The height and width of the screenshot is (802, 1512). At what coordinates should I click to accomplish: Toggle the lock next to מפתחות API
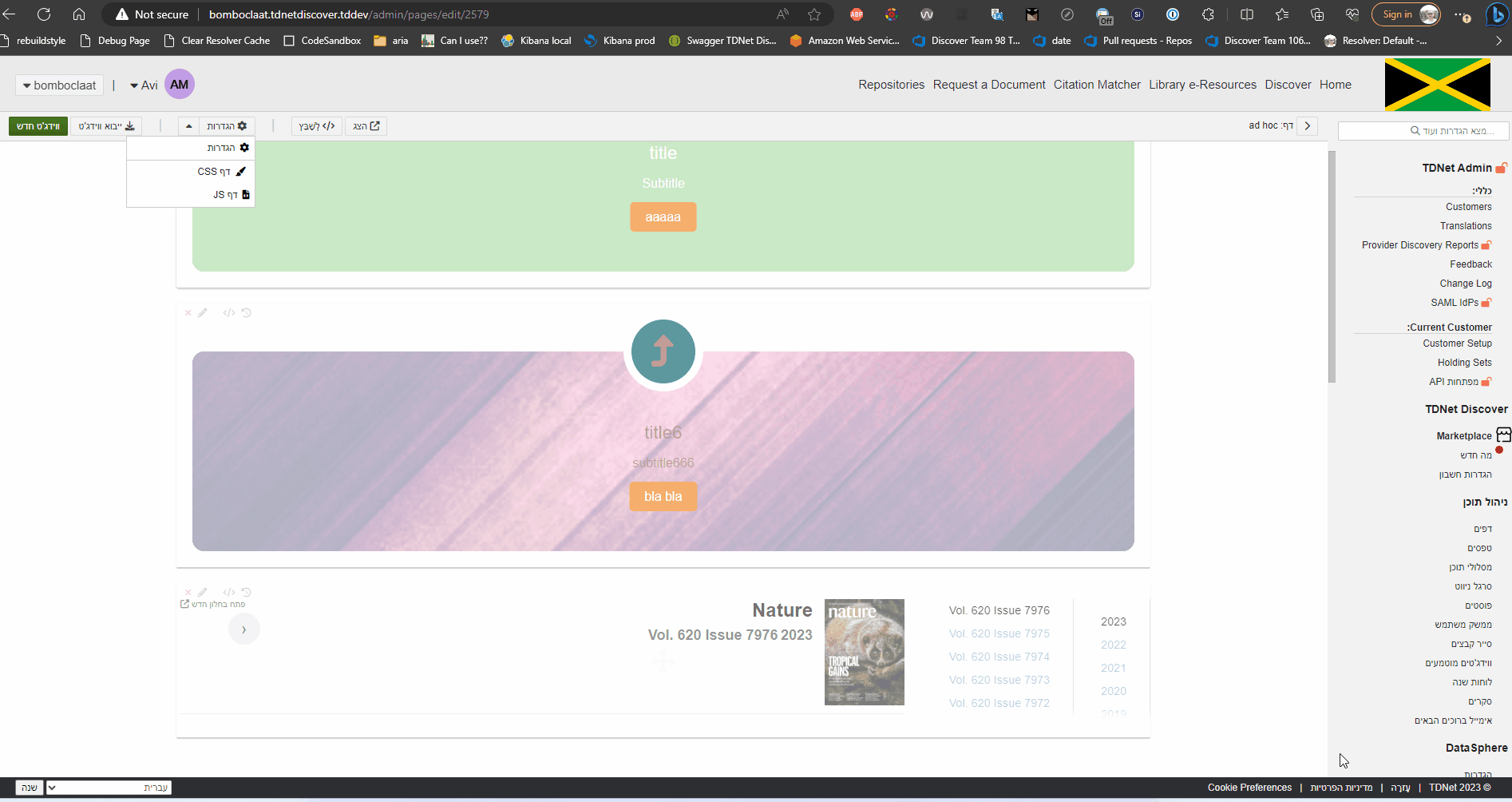point(1487,381)
